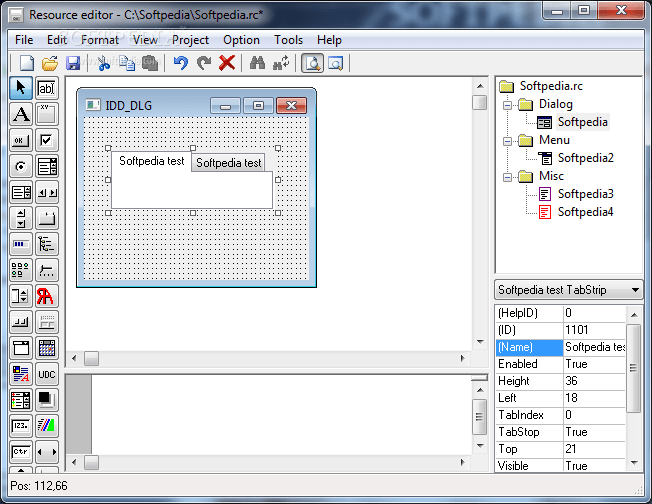This screenshot has width=652, height=504.
Task: Select the Static text 'A' tool
Action: (21, 114)
